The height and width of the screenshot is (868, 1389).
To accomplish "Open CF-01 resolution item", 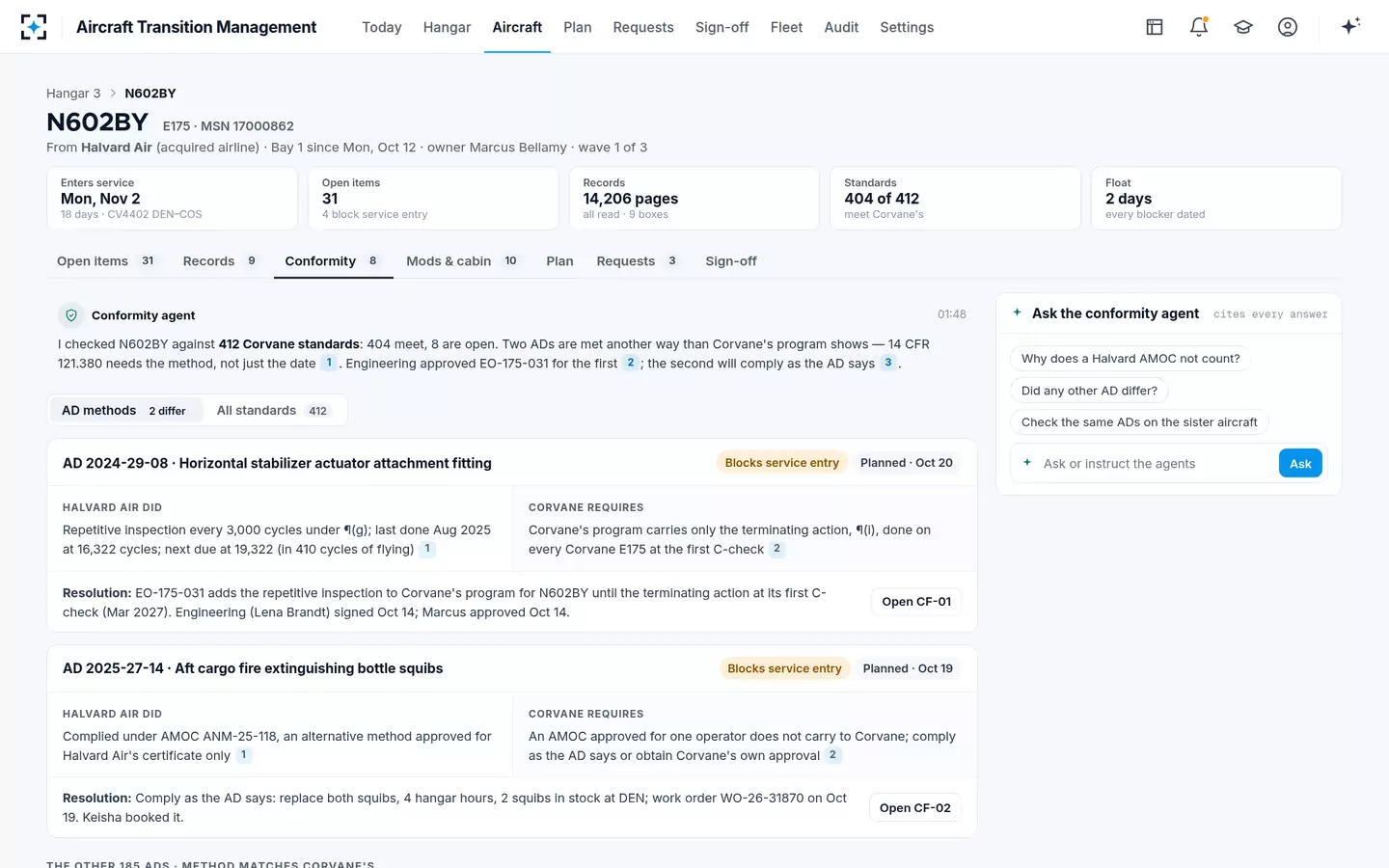I will 916,602.
